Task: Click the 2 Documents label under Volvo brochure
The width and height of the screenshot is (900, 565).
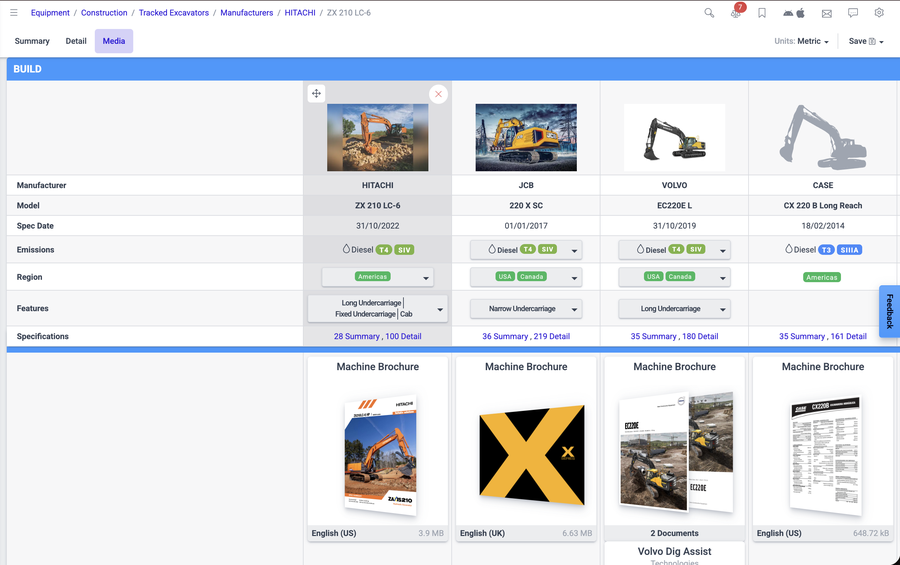Action: (x=674, y=533)
